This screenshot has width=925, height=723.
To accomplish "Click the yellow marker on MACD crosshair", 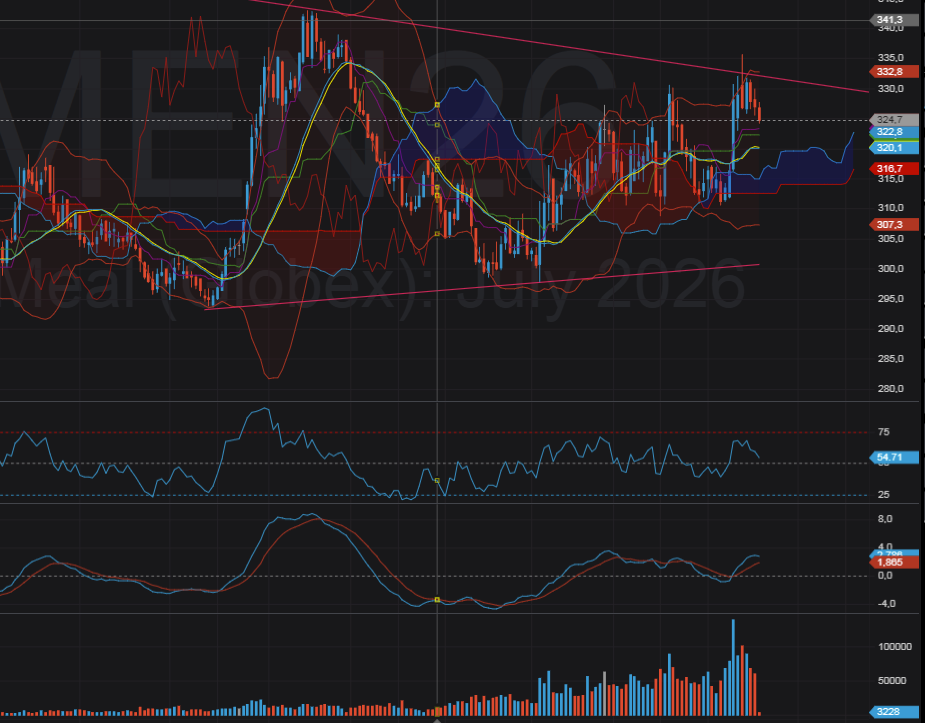I will [x=437, y=599].
